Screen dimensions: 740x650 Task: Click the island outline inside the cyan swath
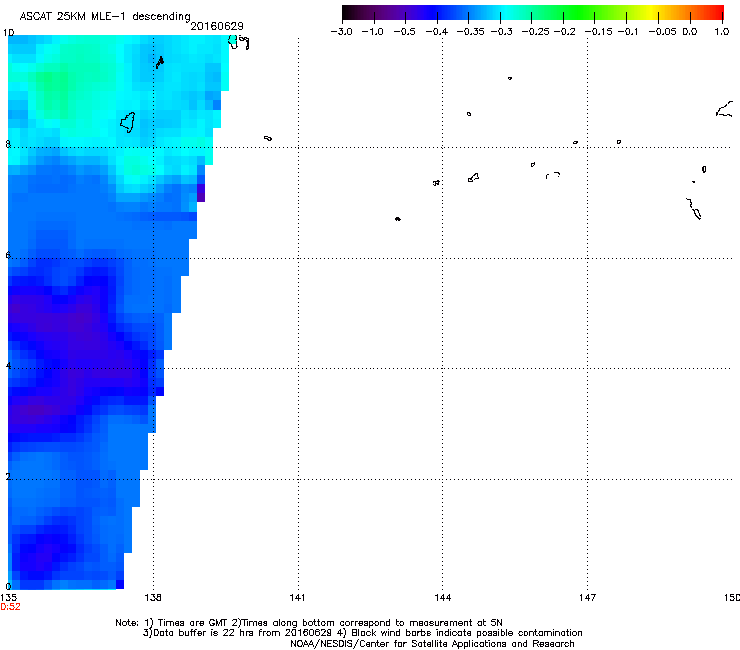tap(128, 122)
